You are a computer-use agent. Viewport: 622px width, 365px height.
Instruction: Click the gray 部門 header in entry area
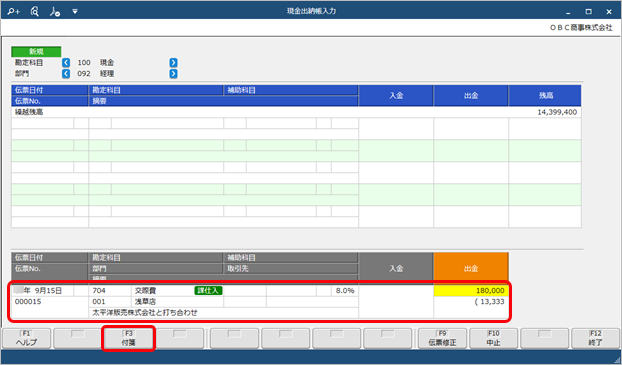[x=156, y=269]
